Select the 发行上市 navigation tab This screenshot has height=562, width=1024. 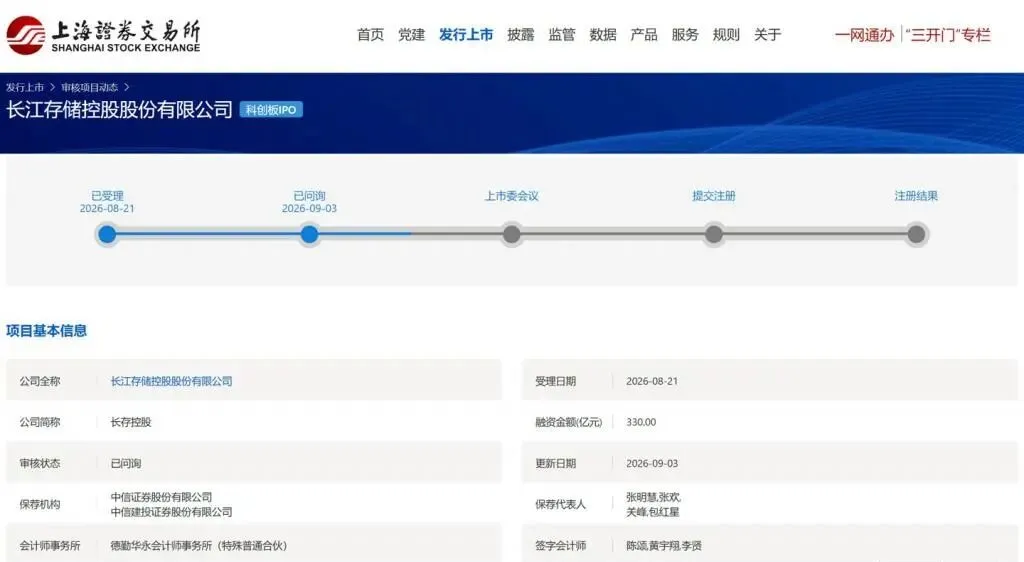click(466, 35)
